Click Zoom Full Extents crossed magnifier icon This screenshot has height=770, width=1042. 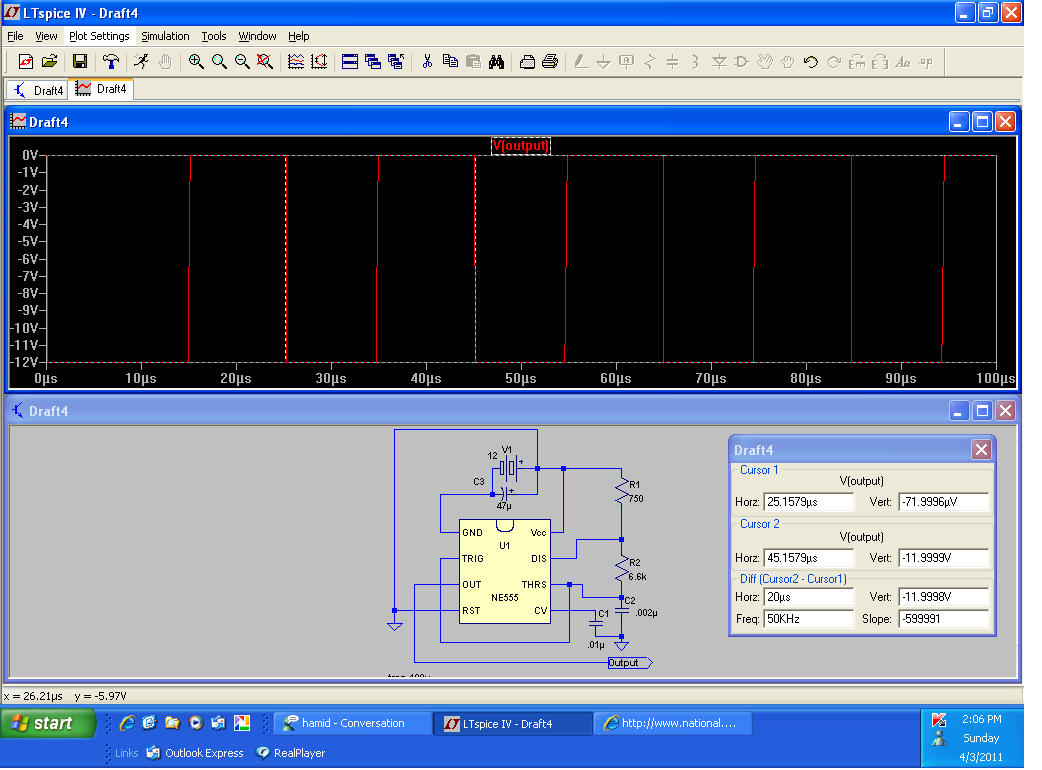(x=264, y=62)
